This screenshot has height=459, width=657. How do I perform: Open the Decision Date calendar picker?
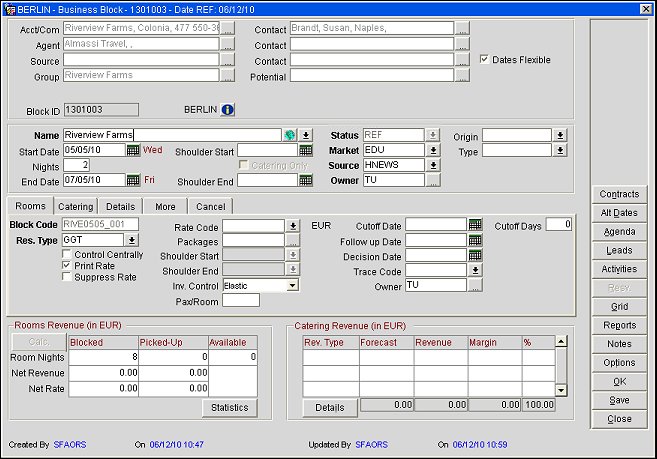pyautogui.click(x=475, y=256)
